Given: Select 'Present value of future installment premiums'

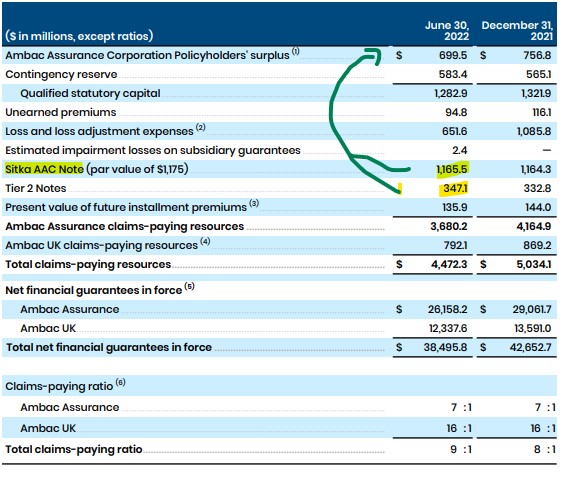Looking at the screenshot, I should pyautogui.click(x=126, y=207).
